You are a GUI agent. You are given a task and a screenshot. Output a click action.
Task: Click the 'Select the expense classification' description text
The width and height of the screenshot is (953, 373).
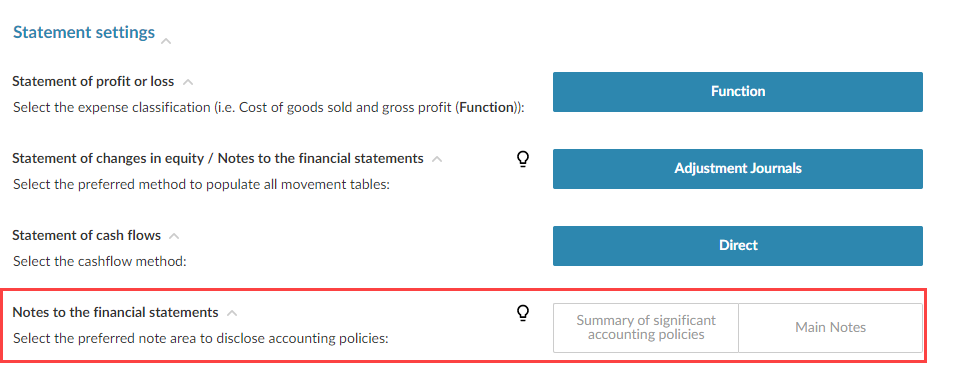(269, 108)
